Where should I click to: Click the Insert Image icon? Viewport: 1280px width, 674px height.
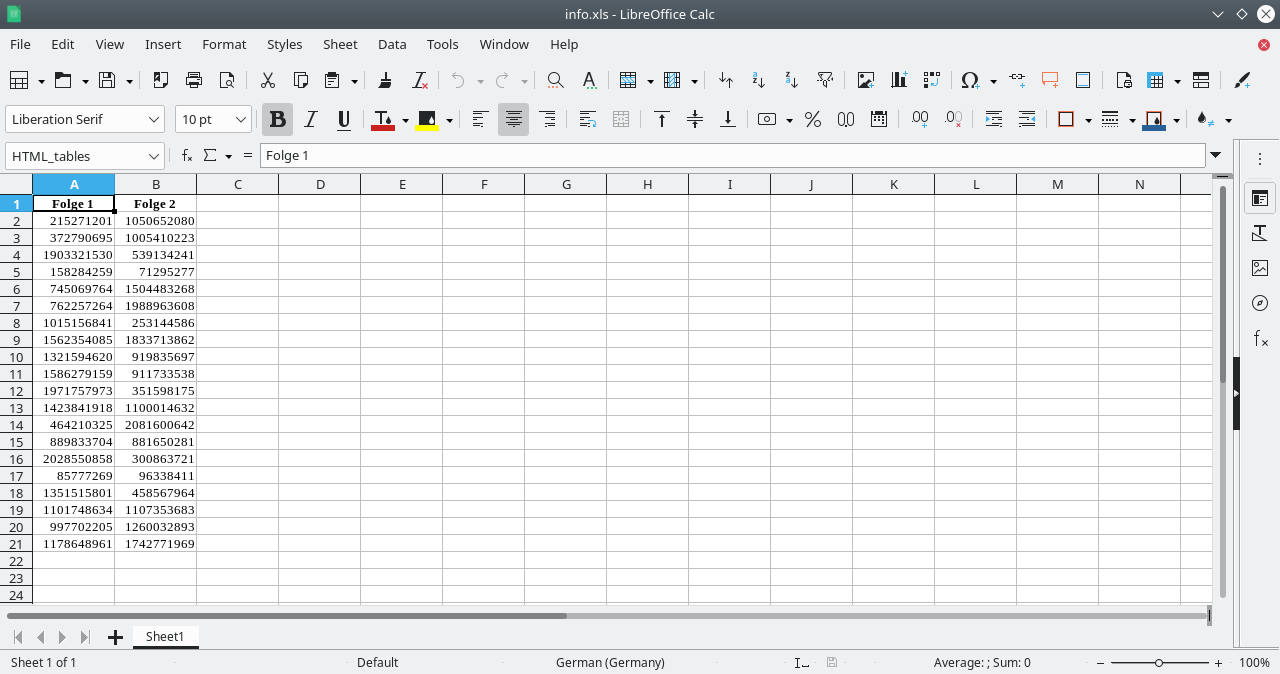[x=866, y=81]
